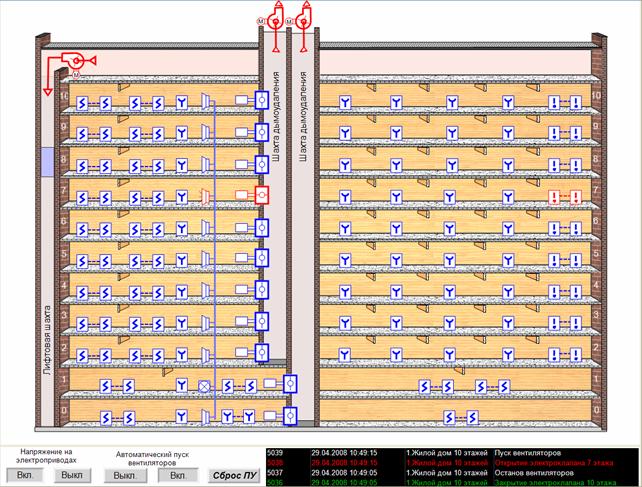Select the smoke valve on floor 9
642x487 pixels.
point(262,132)
